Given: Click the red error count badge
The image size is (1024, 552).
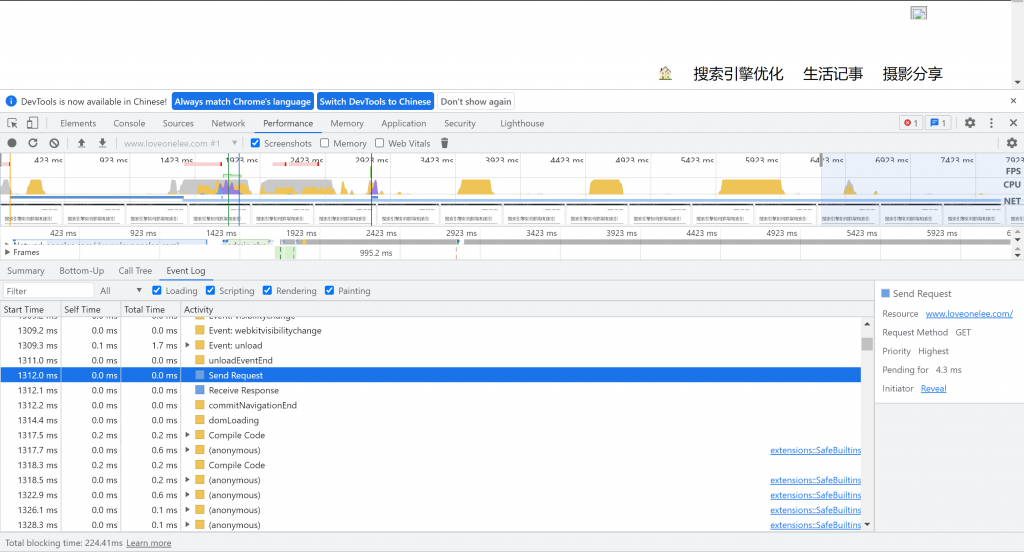Looking at the screenshot, I should (910, 123).
